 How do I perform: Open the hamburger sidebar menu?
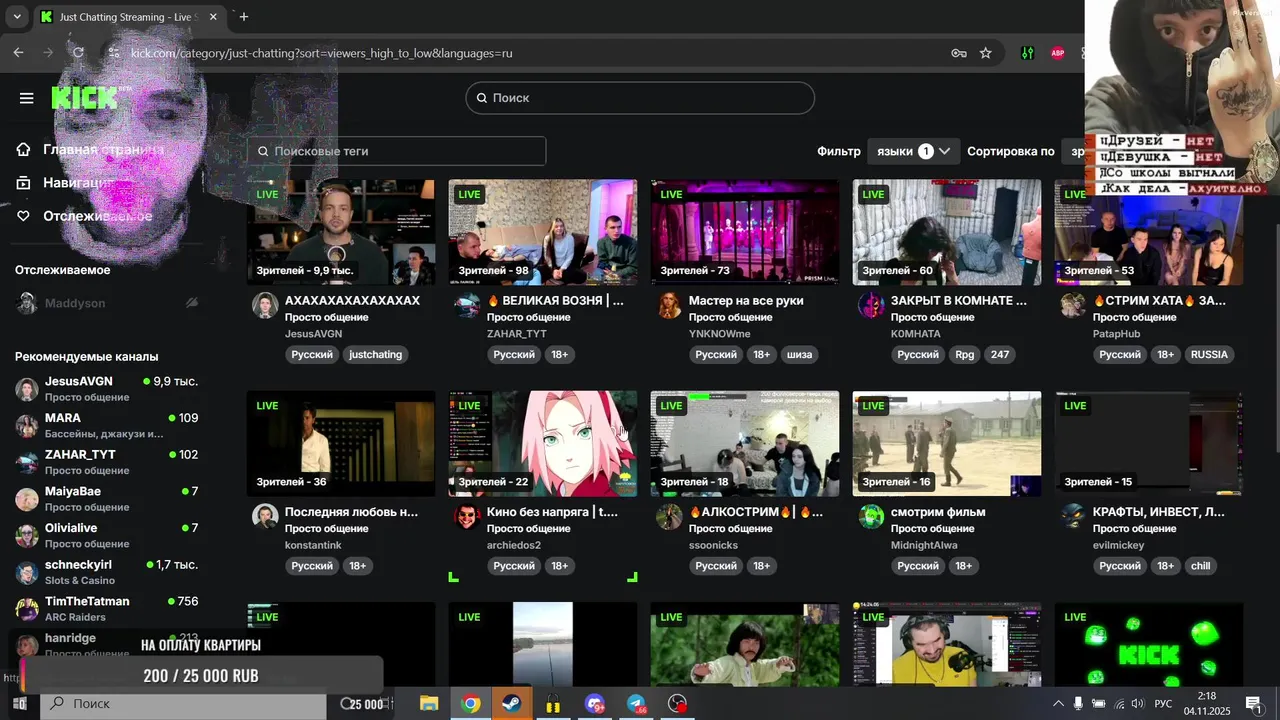click(27, 98)
